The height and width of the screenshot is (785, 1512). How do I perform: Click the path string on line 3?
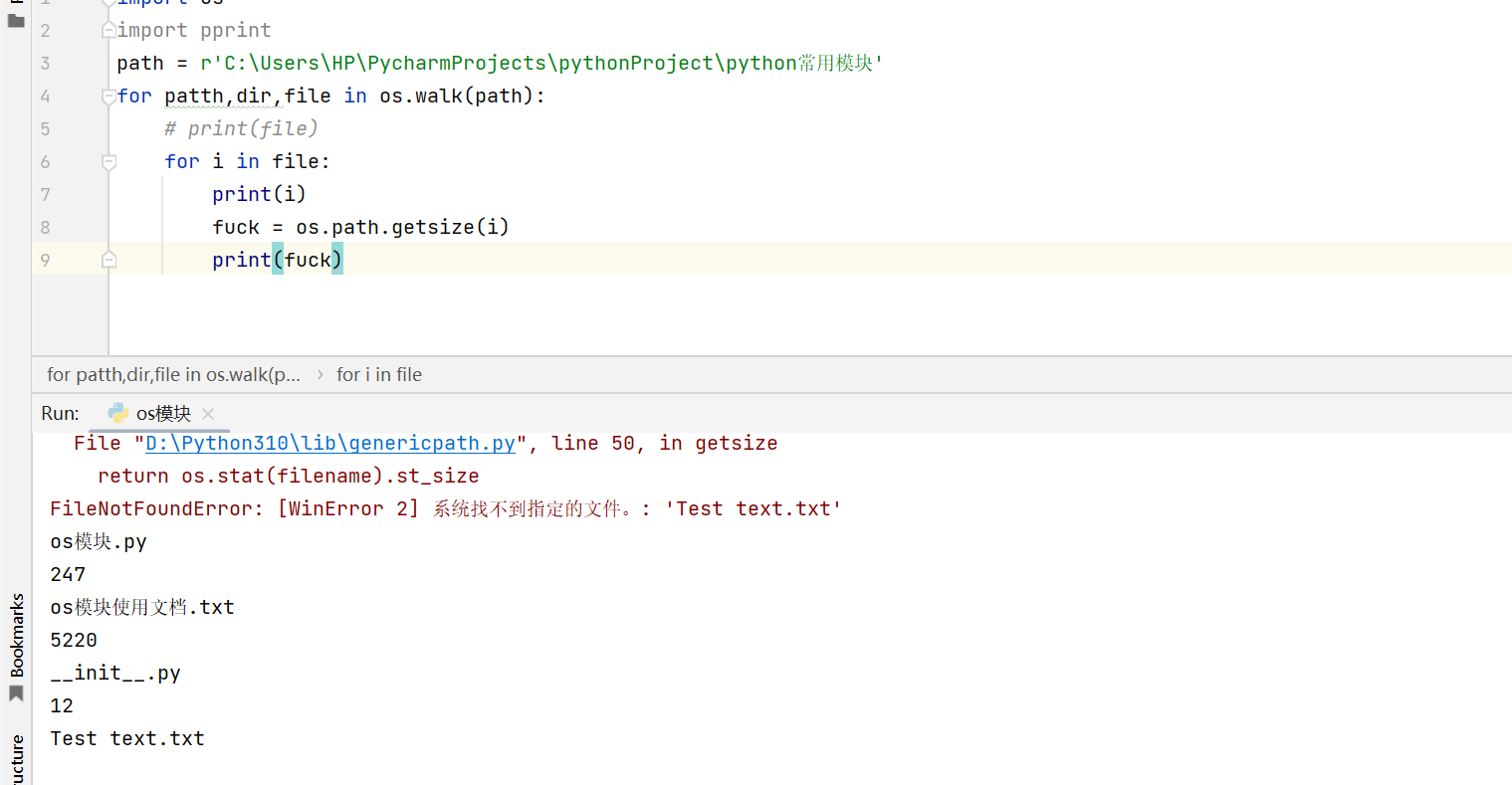542,63
